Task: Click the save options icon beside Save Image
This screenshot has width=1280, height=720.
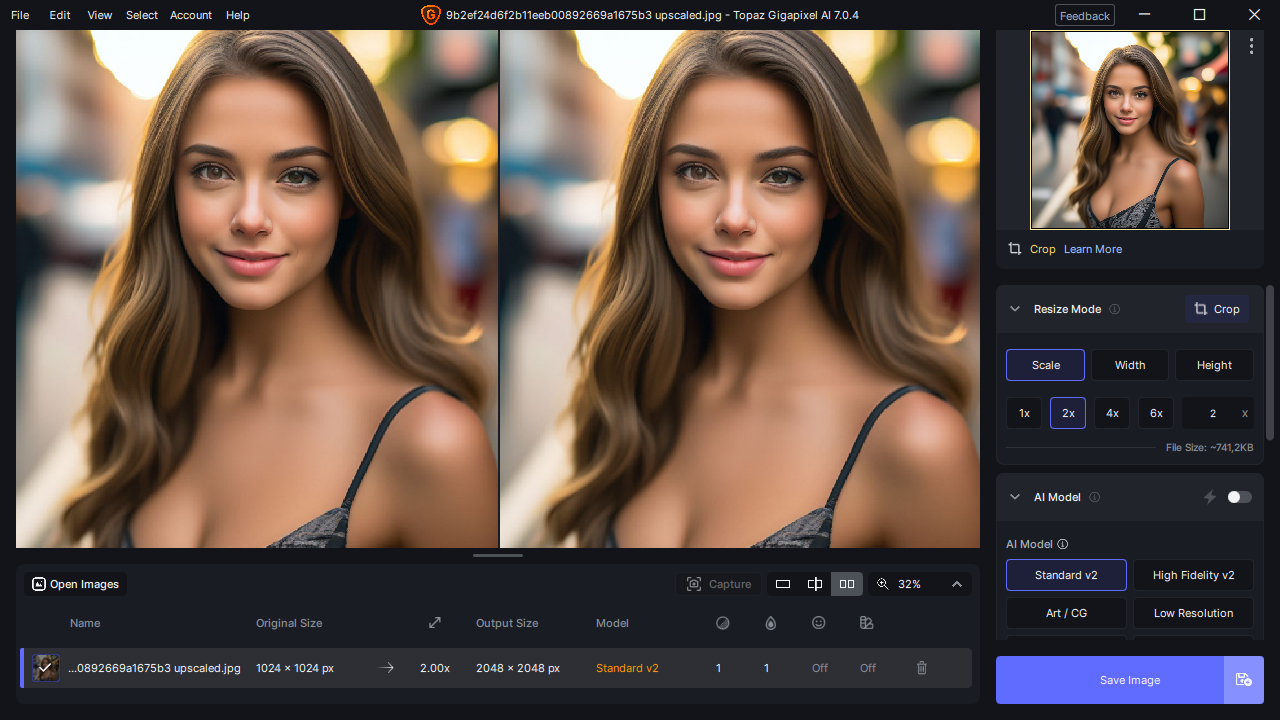Action: point(1243,680)
